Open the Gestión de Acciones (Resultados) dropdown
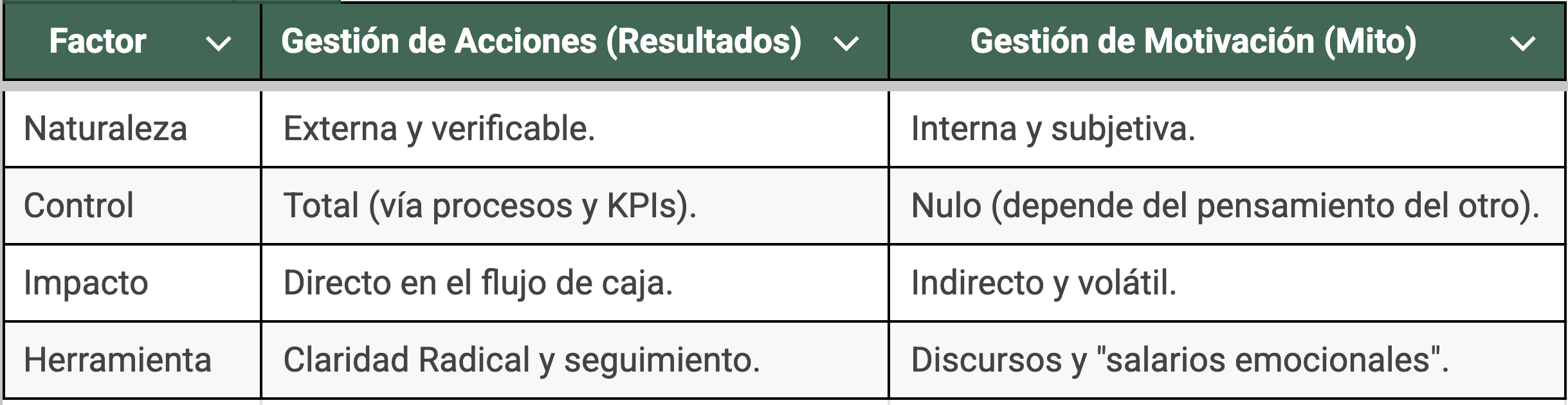The image size is (1568, 405). 846,43
